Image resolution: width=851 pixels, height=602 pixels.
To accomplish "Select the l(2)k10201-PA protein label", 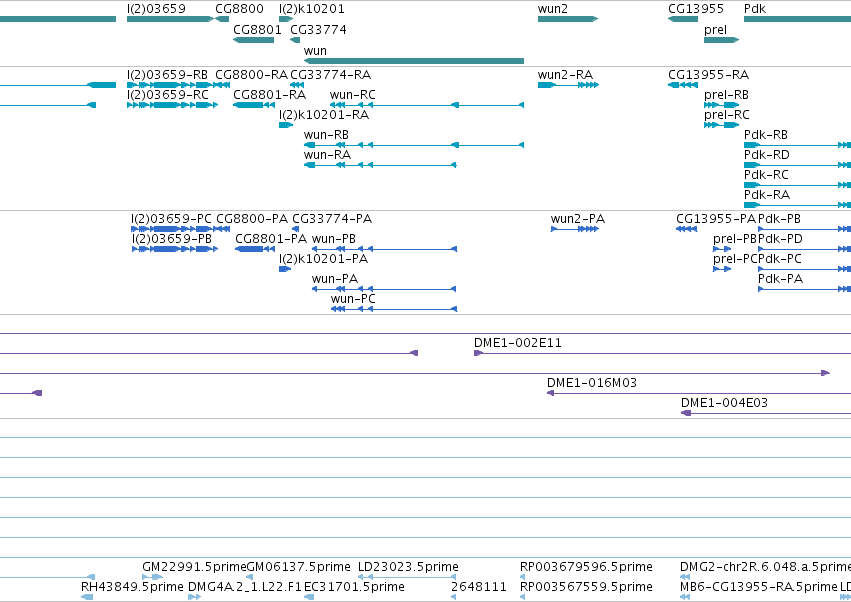I will [323, 259].
